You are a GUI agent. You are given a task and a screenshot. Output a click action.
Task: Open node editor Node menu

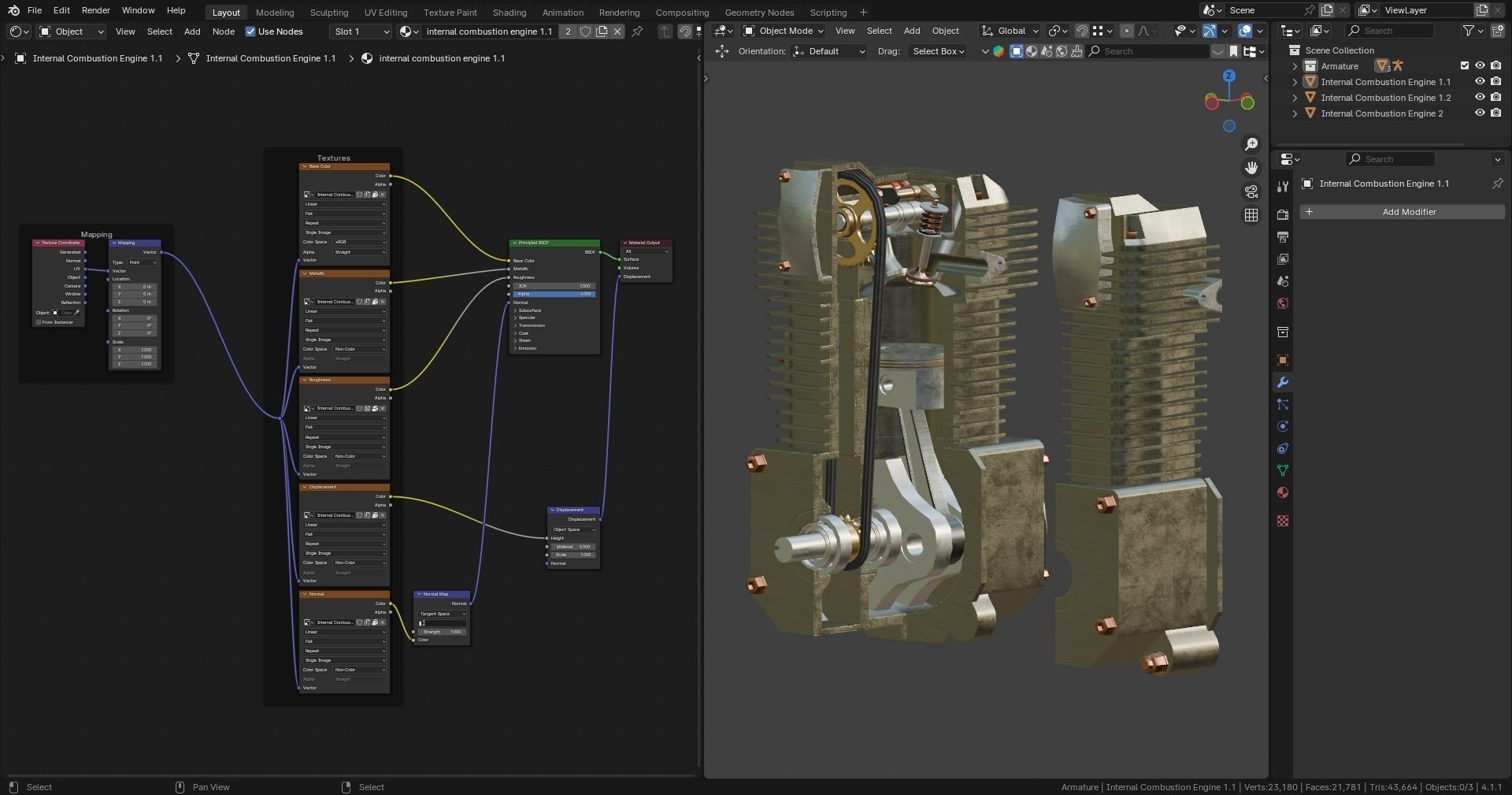coord(224,32)
